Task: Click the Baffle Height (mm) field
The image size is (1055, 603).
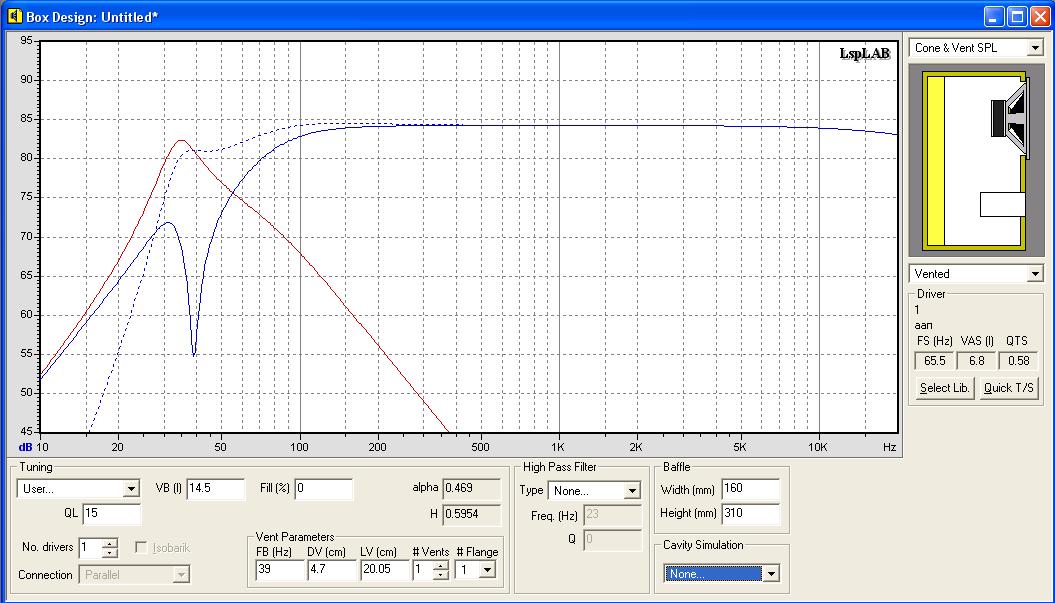Action: (751, 513)
